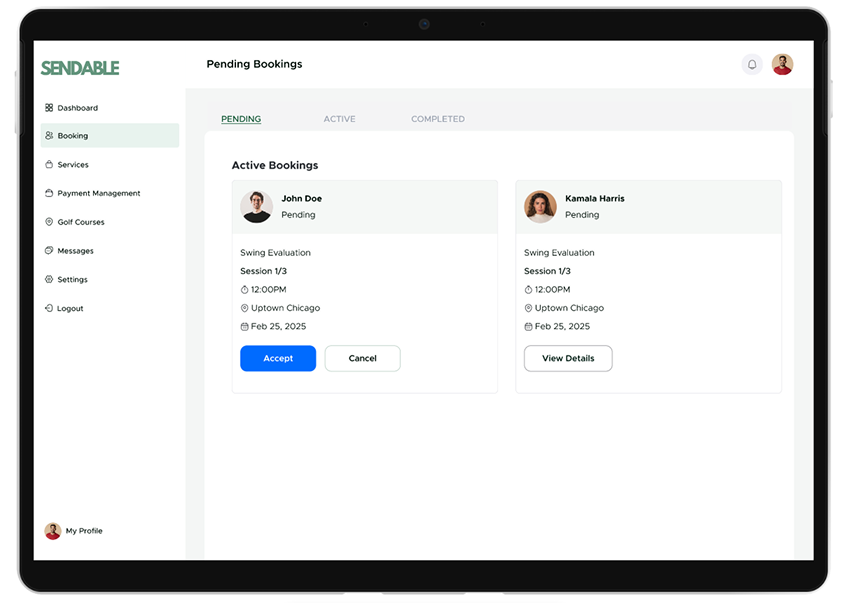The width and height of the screenshot is (850, 603).
Task: Switch to the COMPLETED tab
Action: pos(437,119)
